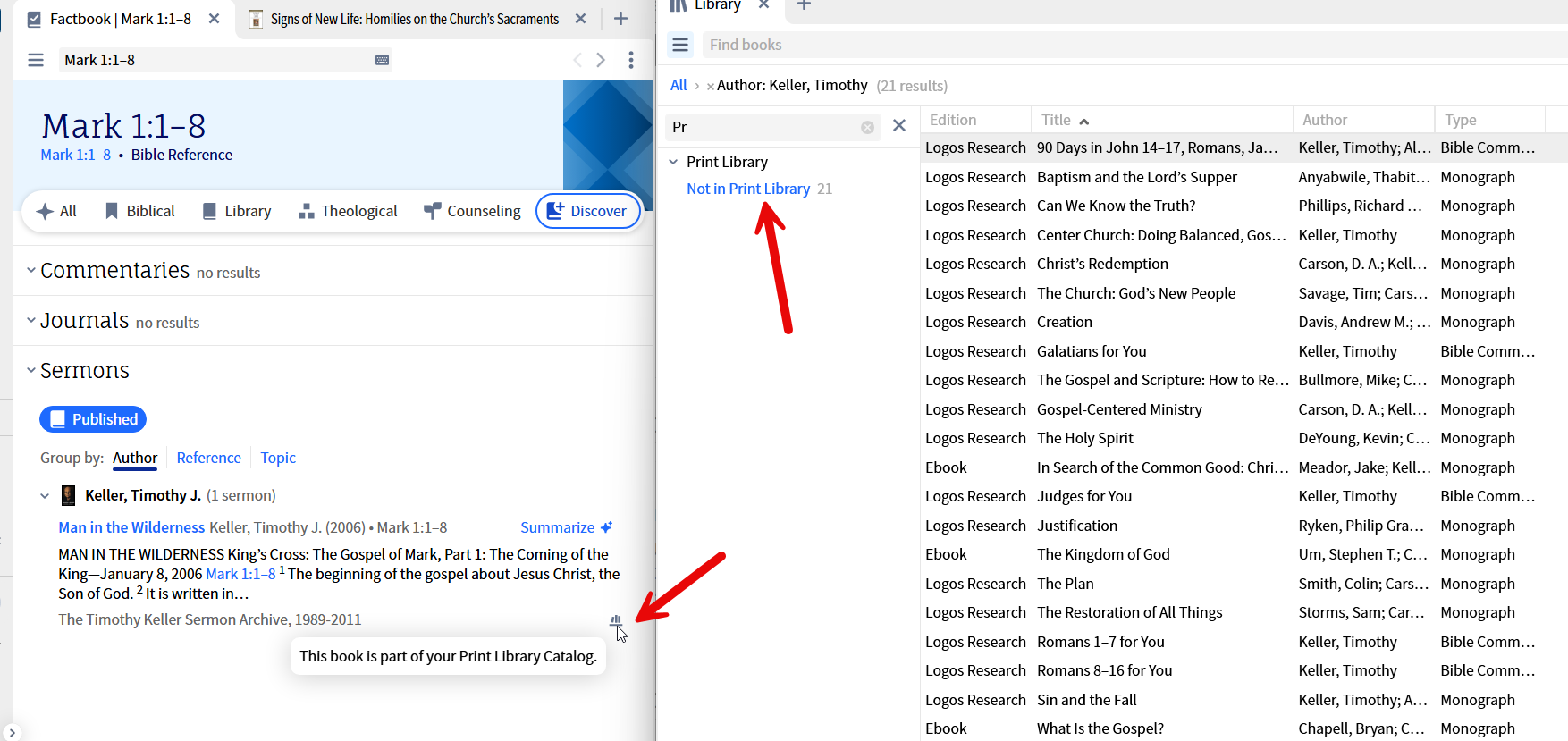
Task: Add a new tab beside the Library tab
Action: tap(804, 5)
